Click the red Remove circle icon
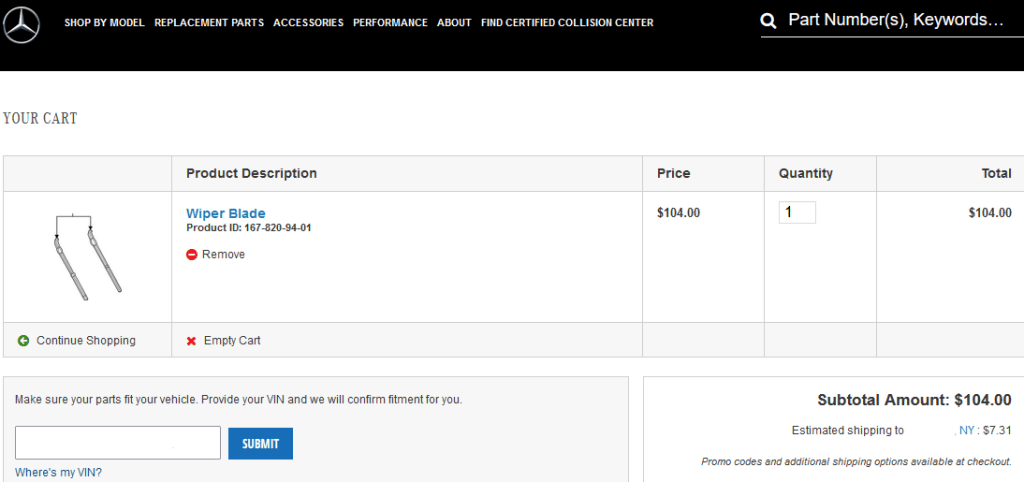Viewport: 1024px width, 482px height. tap(191, 255)
